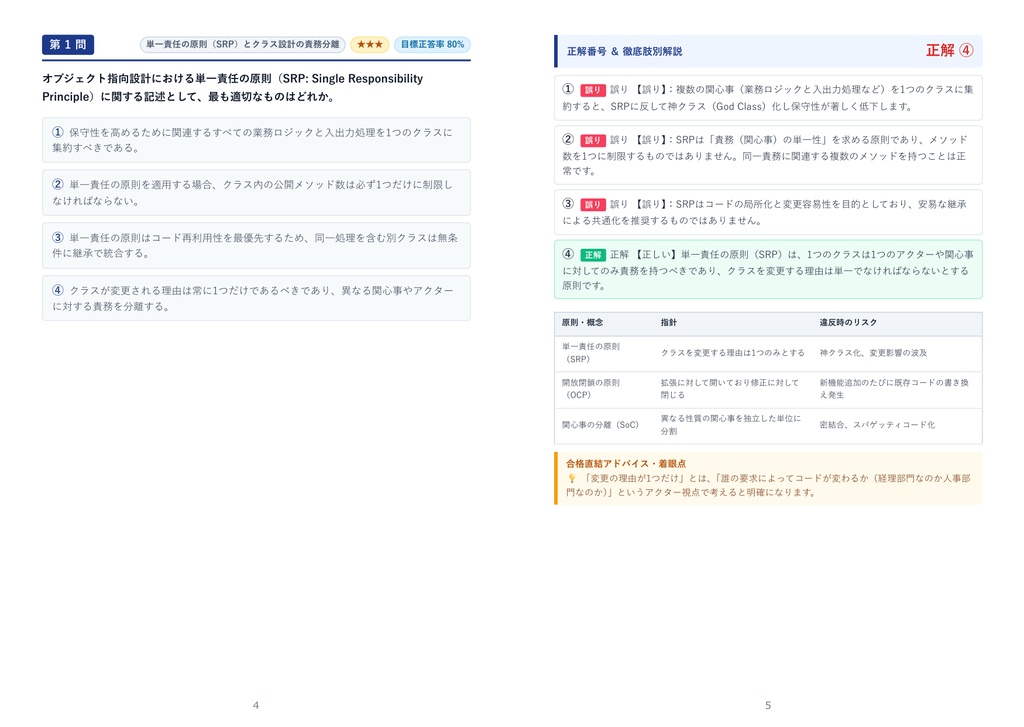Click the red 誤り badge in explanation ③
The width and height of the screenshot is (1024, 727).
coord(592,204)
